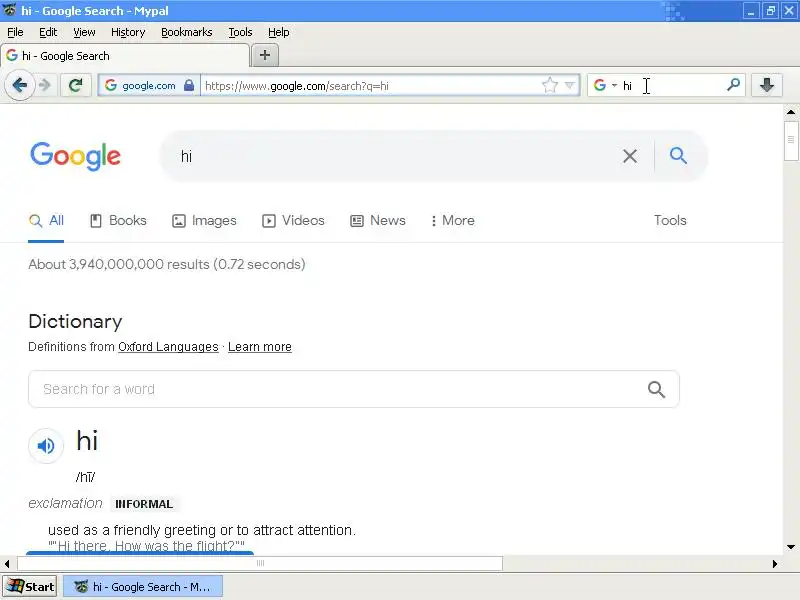The height and width of the screenshot is (600, 800).
Task: Click the horizontal scrollbar left arrow
Action: [x=7, y=563]
